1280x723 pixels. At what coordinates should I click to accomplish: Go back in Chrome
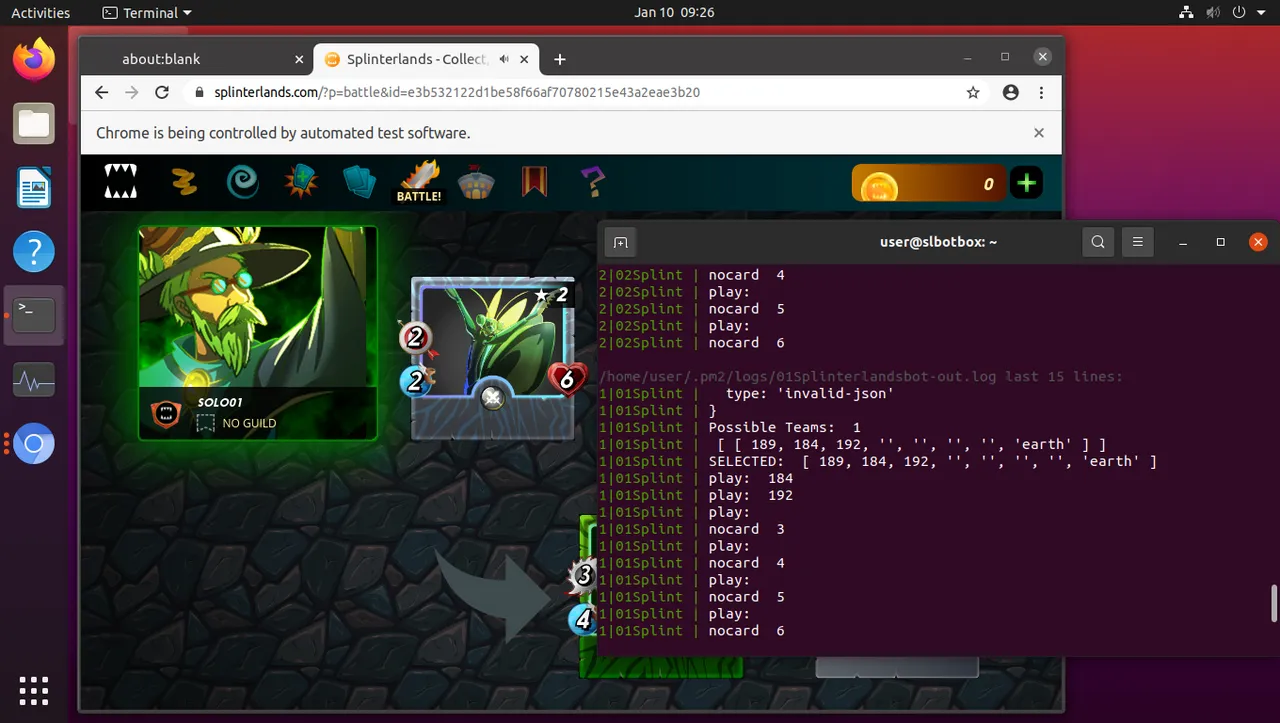pyautogui.click(x=101, y=92)
